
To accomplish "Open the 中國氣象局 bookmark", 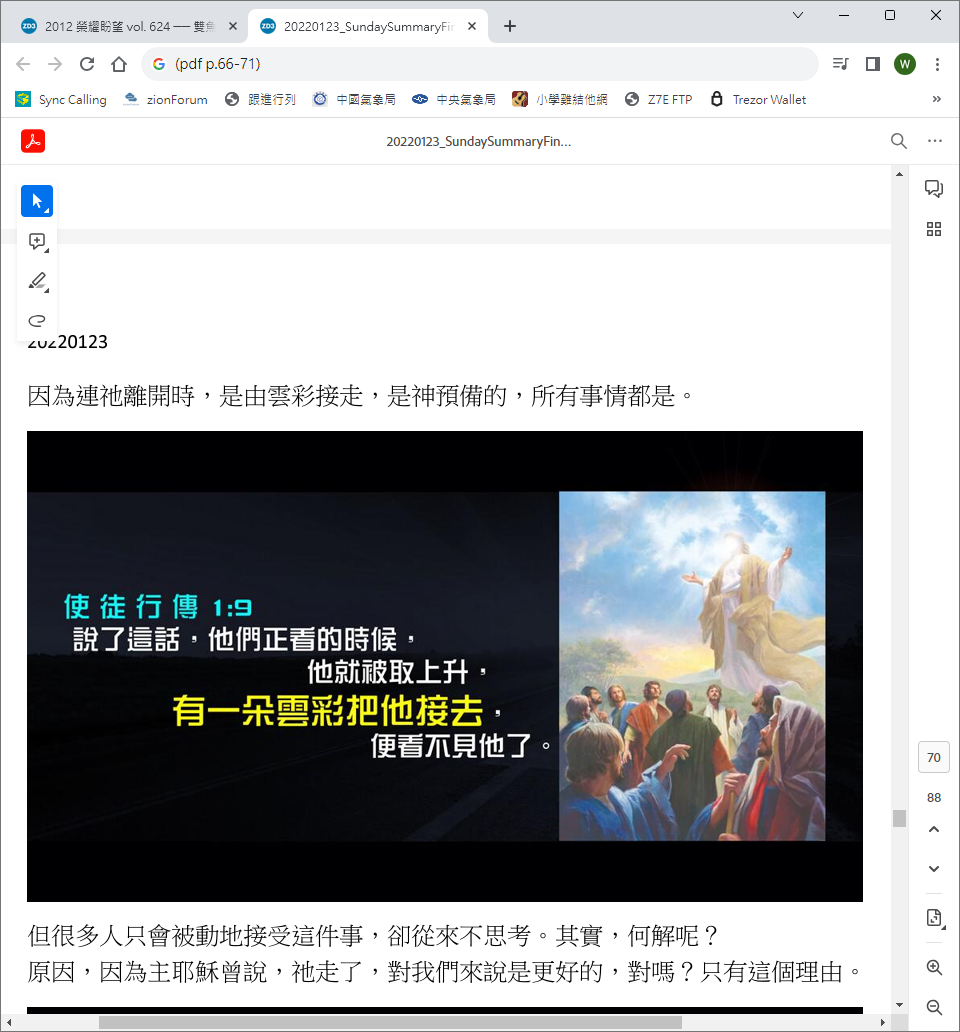I will (x=355, y=99).
